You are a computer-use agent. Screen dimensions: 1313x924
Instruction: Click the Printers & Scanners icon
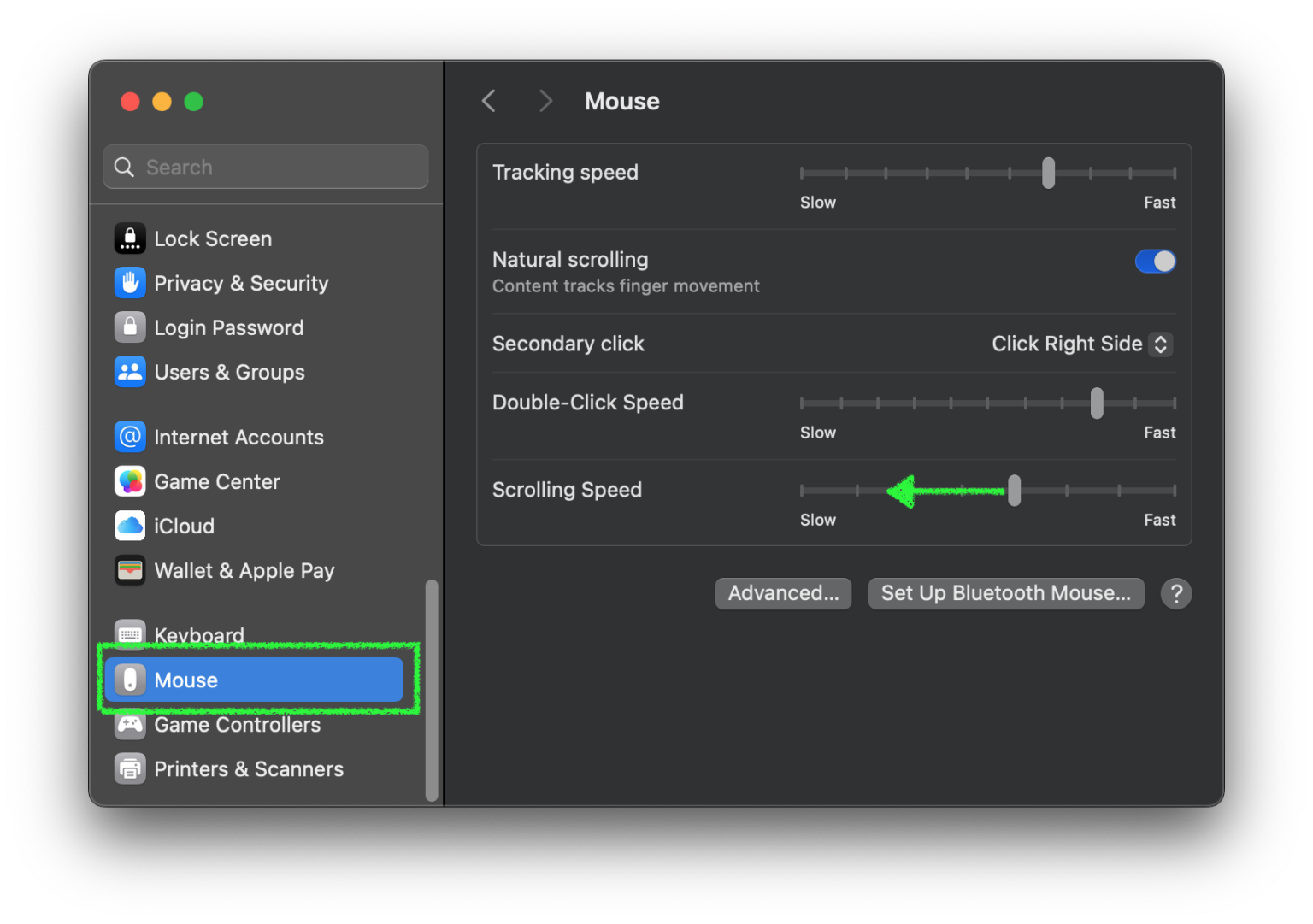pos(130,768)
